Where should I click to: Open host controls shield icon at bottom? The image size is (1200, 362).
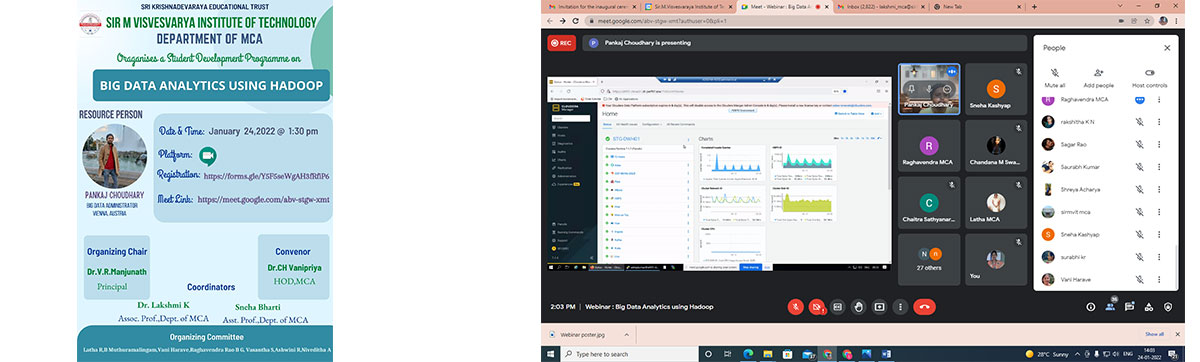click(x=1168, y=307)
